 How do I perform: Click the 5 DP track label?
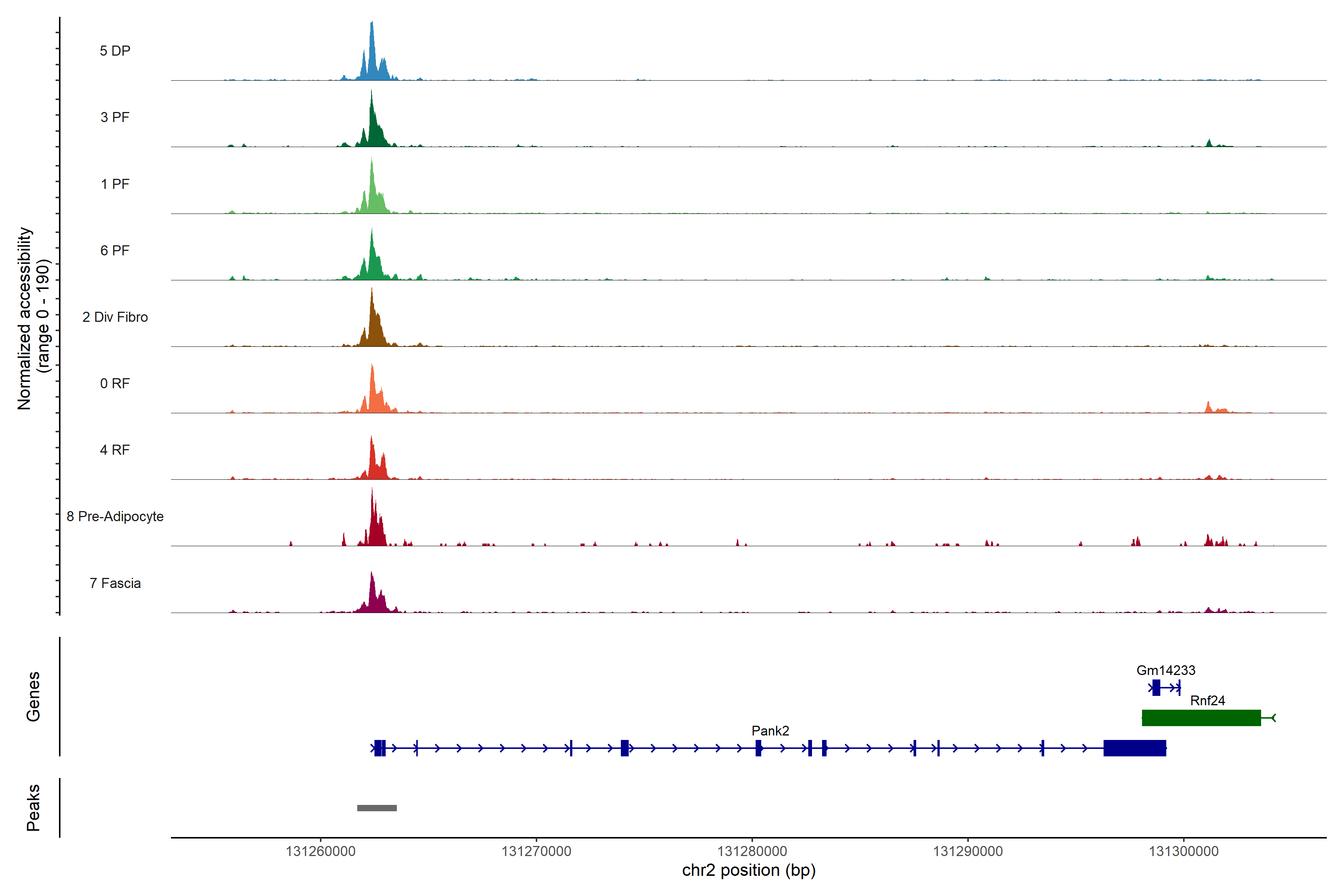(x=115, y=51)
